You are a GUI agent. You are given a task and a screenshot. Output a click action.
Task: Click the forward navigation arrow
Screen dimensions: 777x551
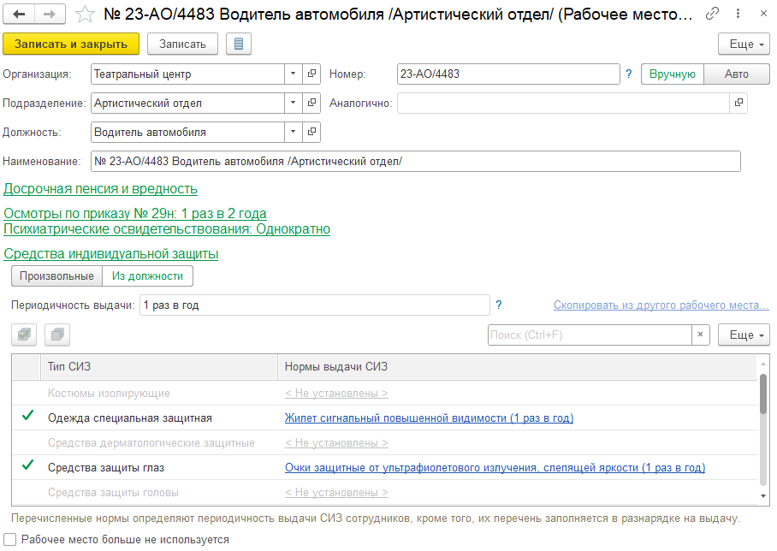pos(50,15)
